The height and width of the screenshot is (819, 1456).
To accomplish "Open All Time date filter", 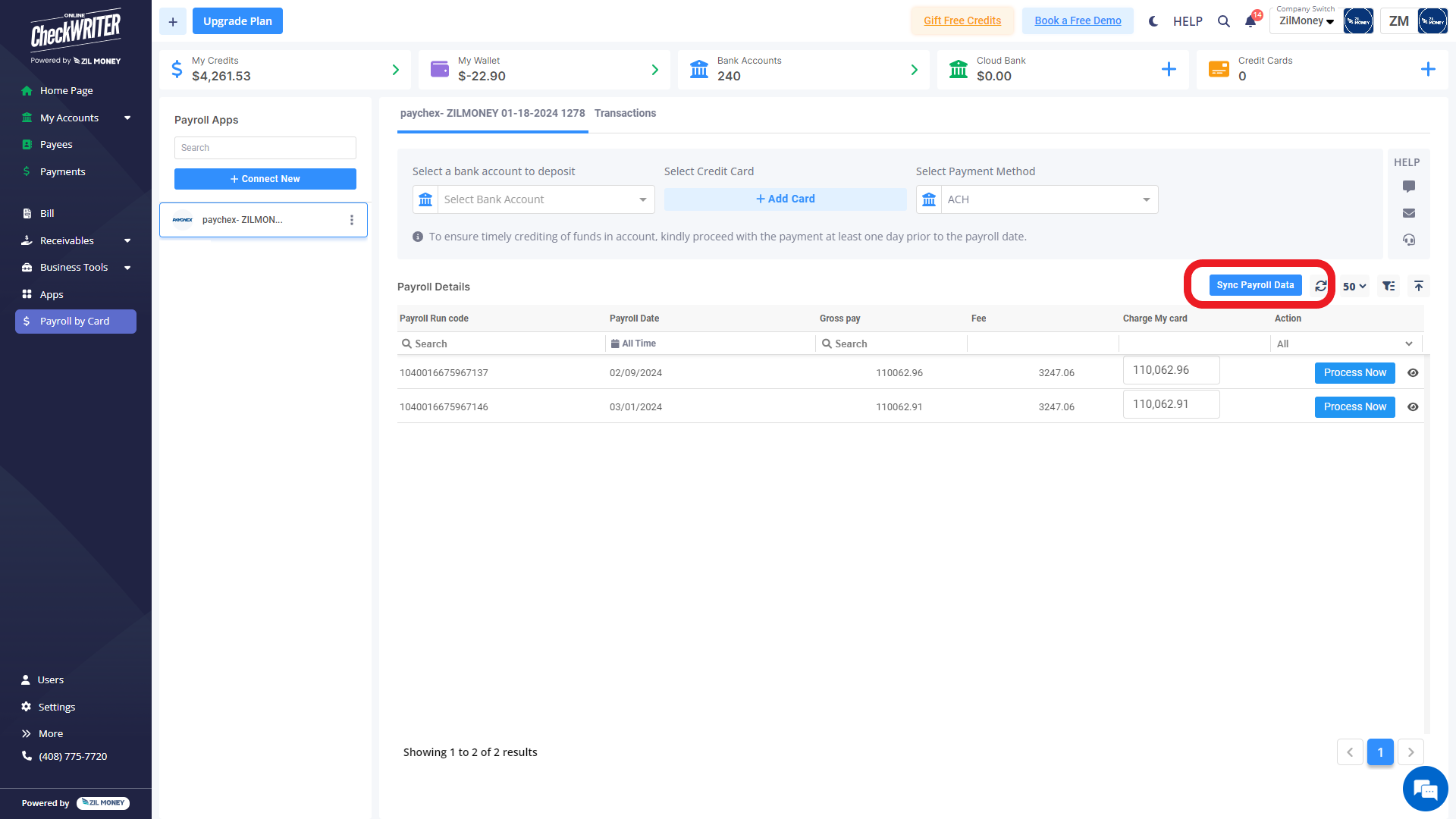I will [x=634, y=344].
